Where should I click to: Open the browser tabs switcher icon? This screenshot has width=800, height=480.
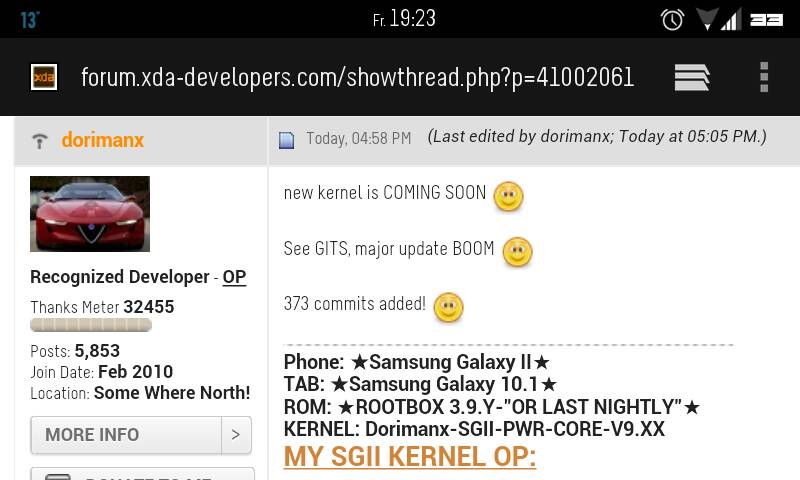pyautogui.click(x=692, y=78)
